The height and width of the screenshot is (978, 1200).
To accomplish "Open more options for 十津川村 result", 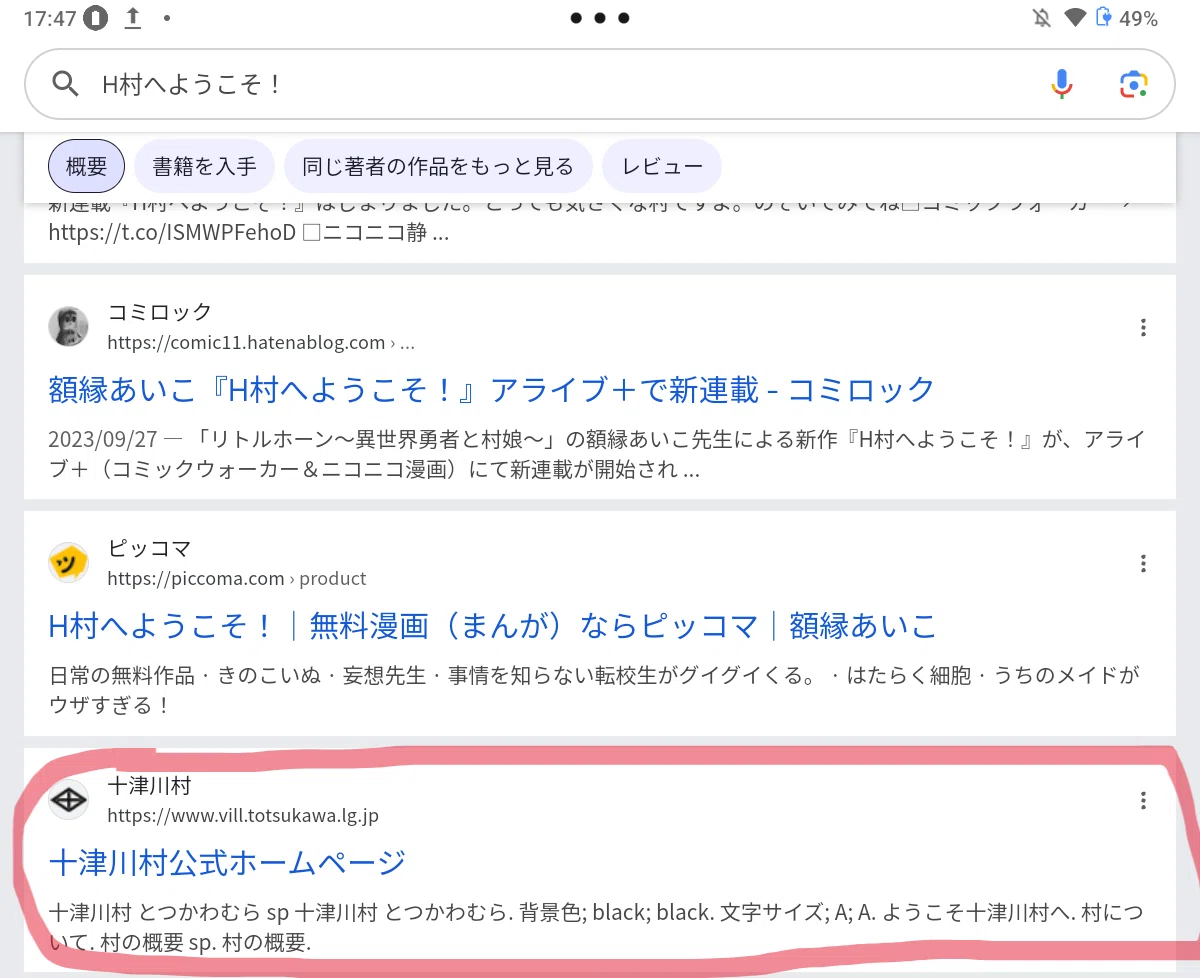I will tap(1143, 800).
